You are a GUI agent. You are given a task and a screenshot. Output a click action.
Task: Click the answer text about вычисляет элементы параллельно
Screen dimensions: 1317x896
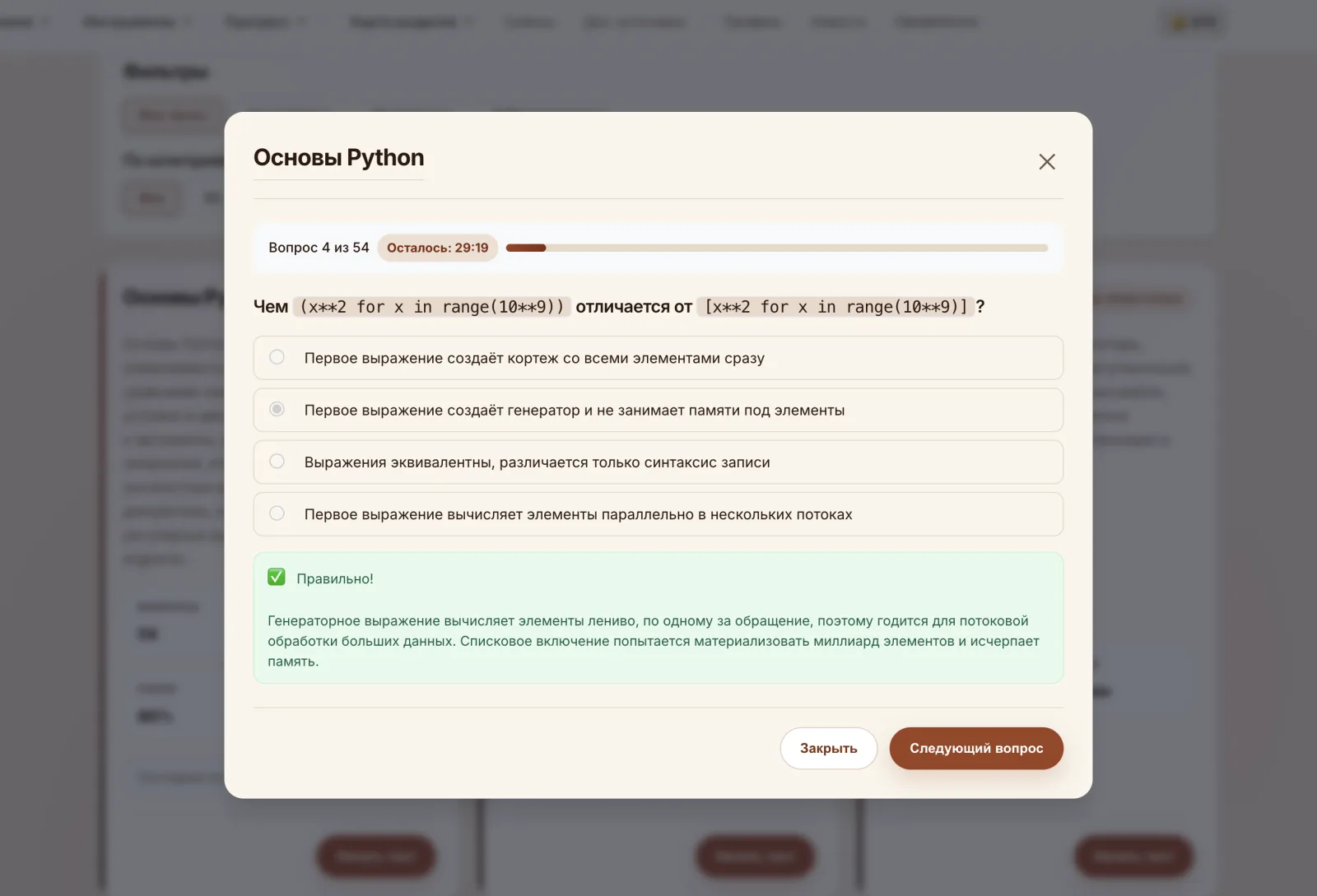pos(578,514)
